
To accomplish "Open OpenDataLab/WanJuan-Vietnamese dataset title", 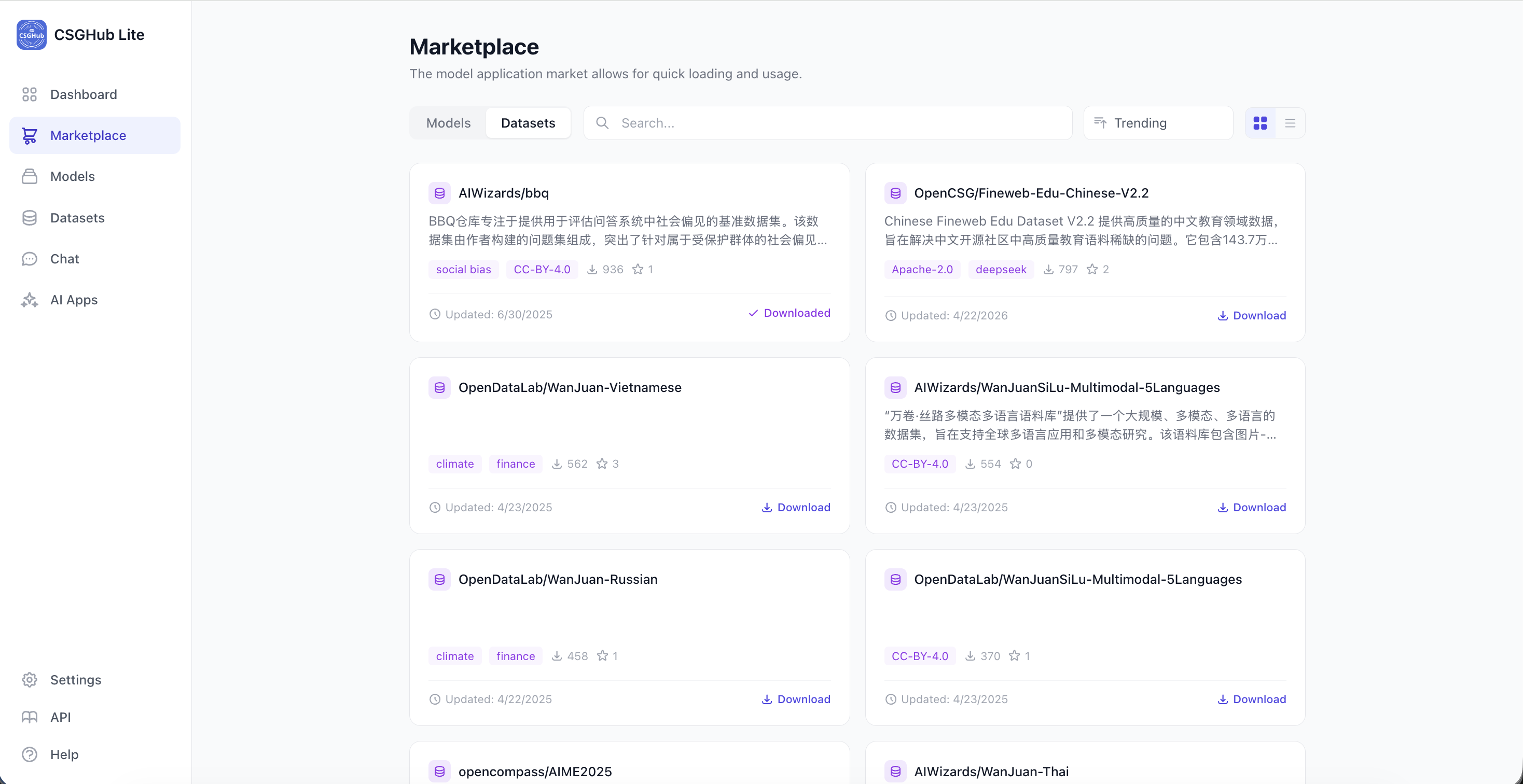I will pyautogui.click(x=570, y=387).
